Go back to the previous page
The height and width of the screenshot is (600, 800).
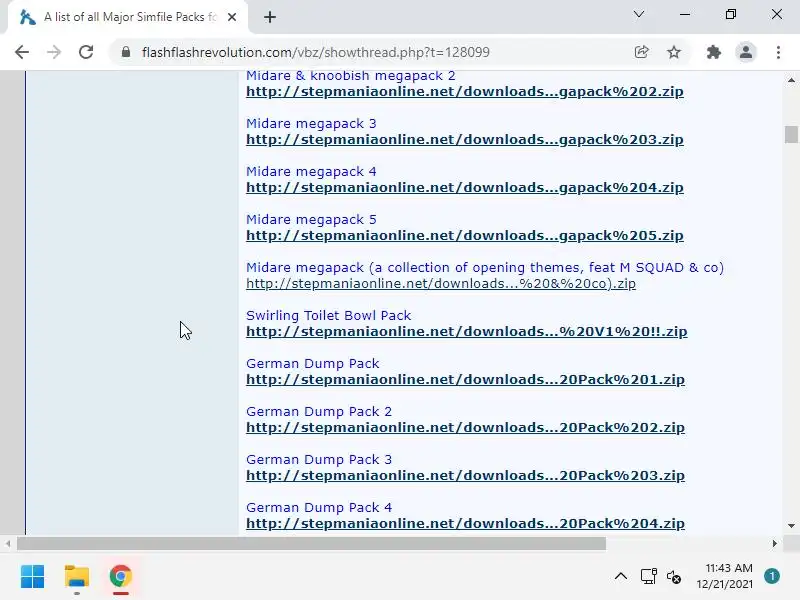pos(22,52)
